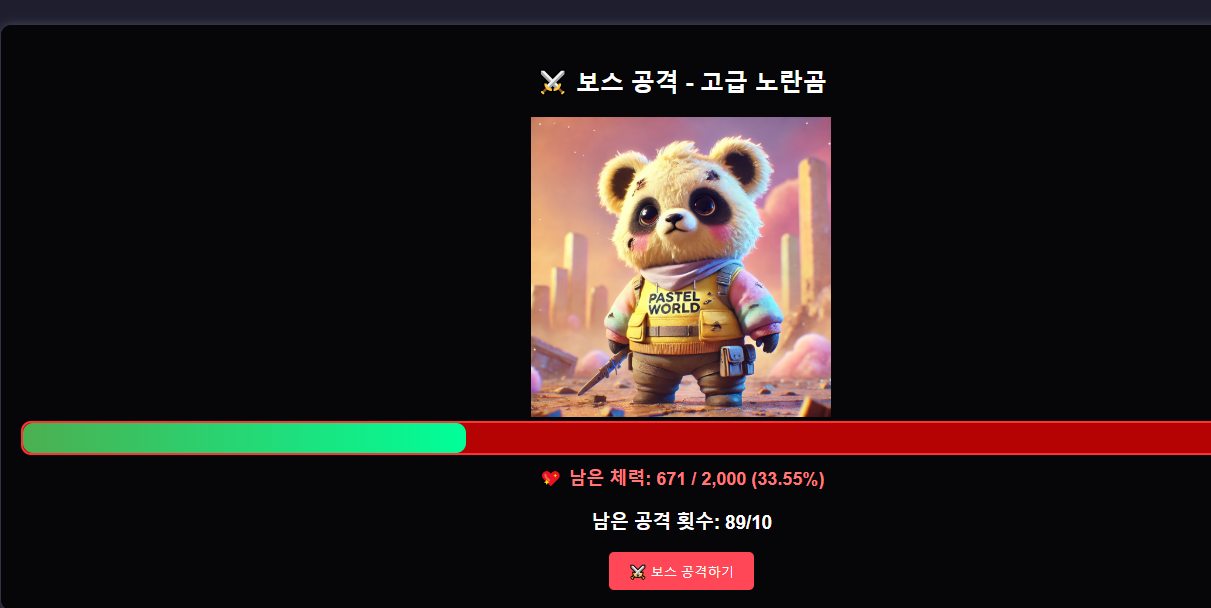Image resolution: width=1211 pixels, height=608 pixels.
Task: Click the 남은 공격 횟수 89/10 counter
Action: [681, 522]
